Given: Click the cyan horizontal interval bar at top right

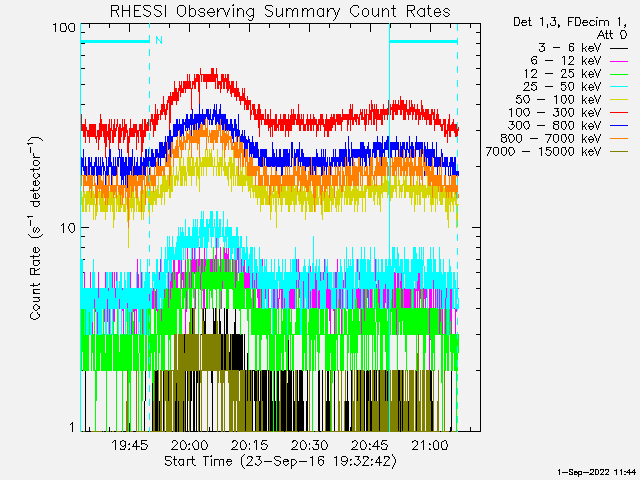Looking at the screenshot, I should [423, 41].
